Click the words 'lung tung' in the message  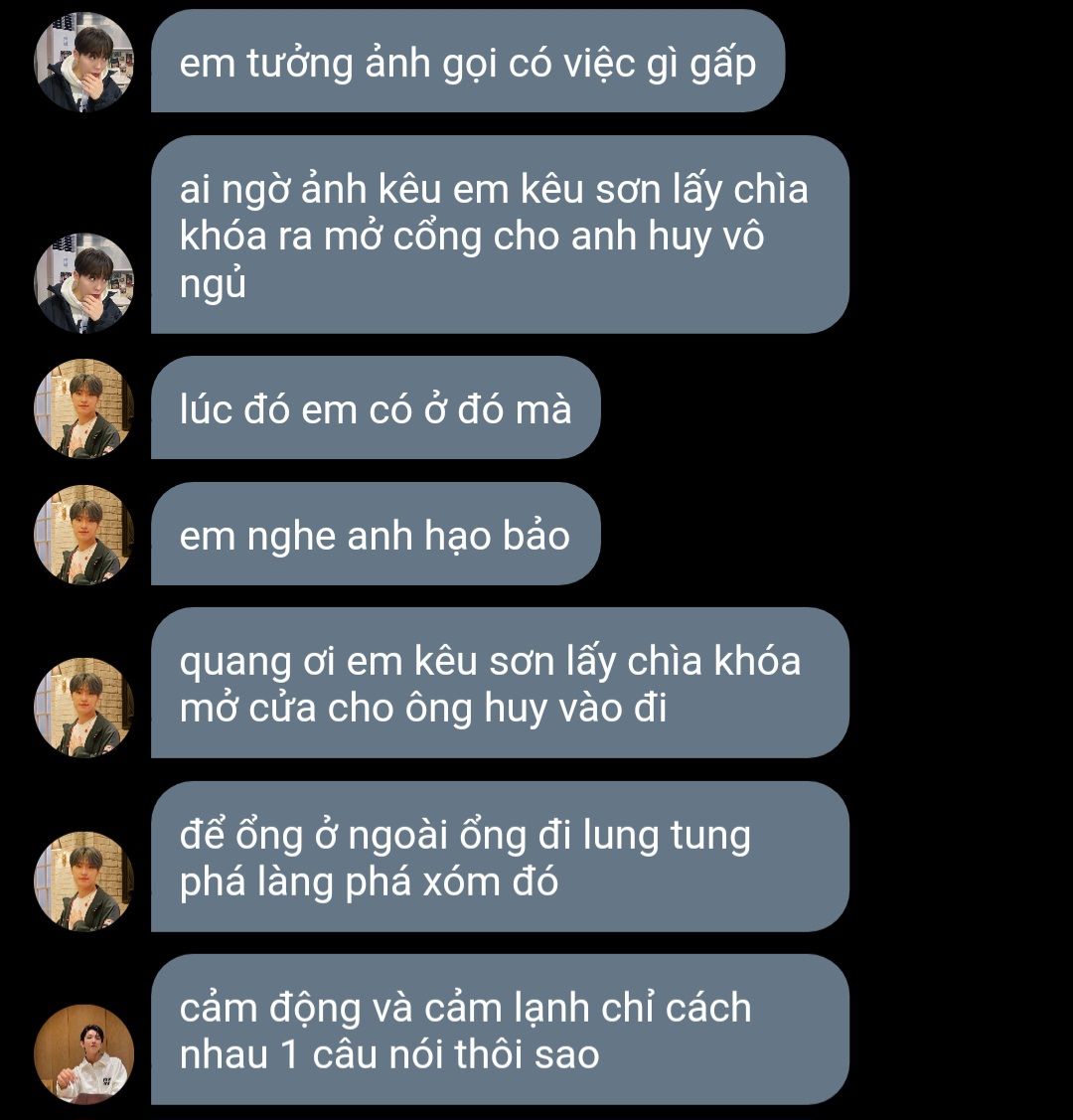point(666,838)
